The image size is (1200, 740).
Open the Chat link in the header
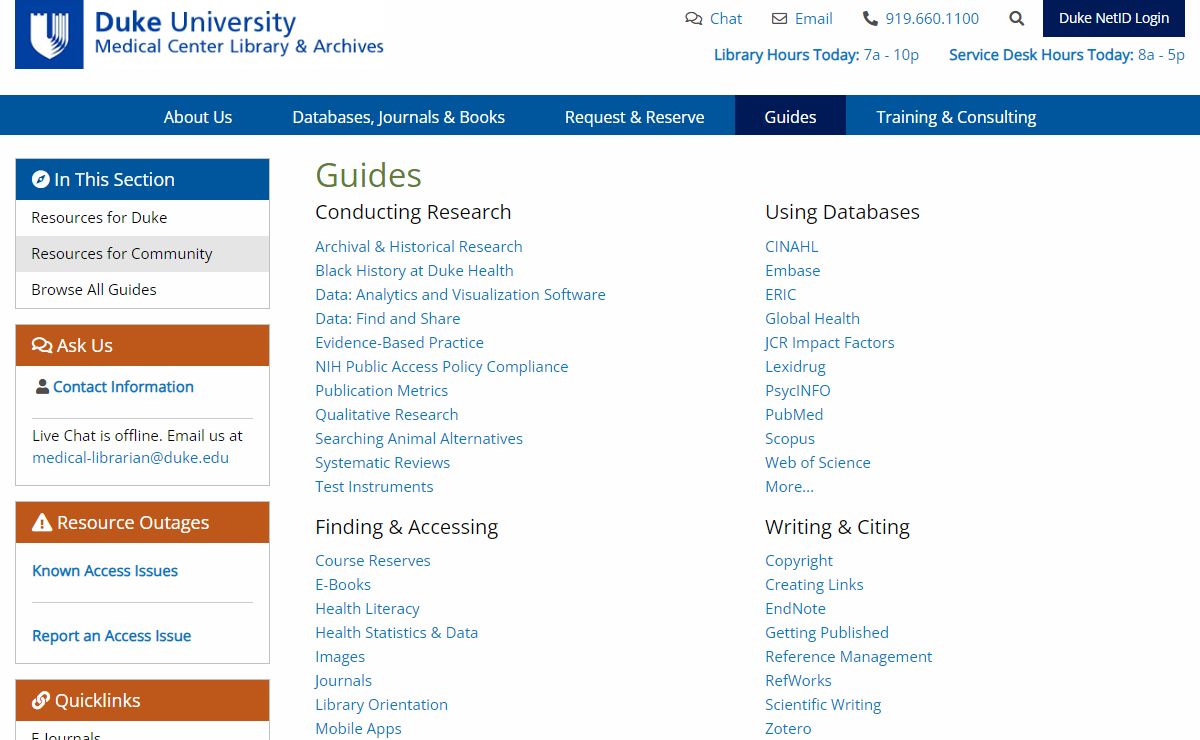click(x=726, y=18)
